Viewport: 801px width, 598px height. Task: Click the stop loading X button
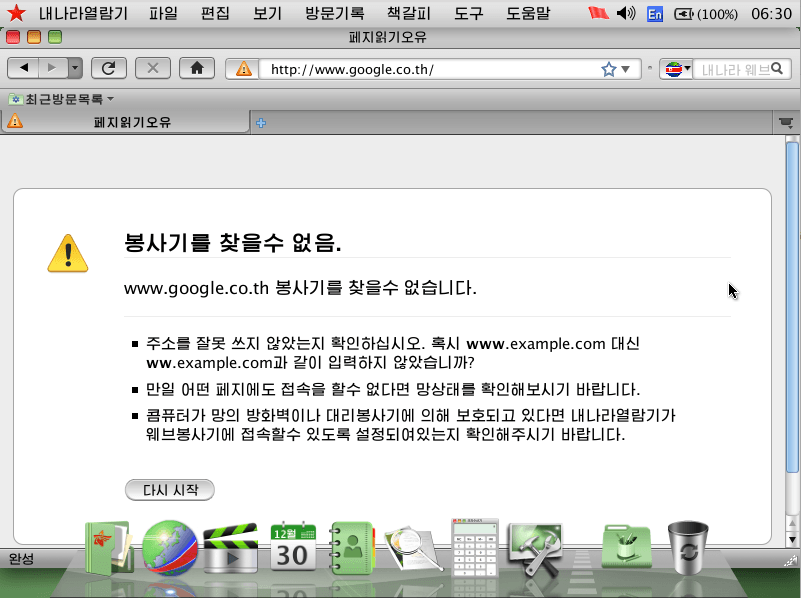tap(153, 68)
